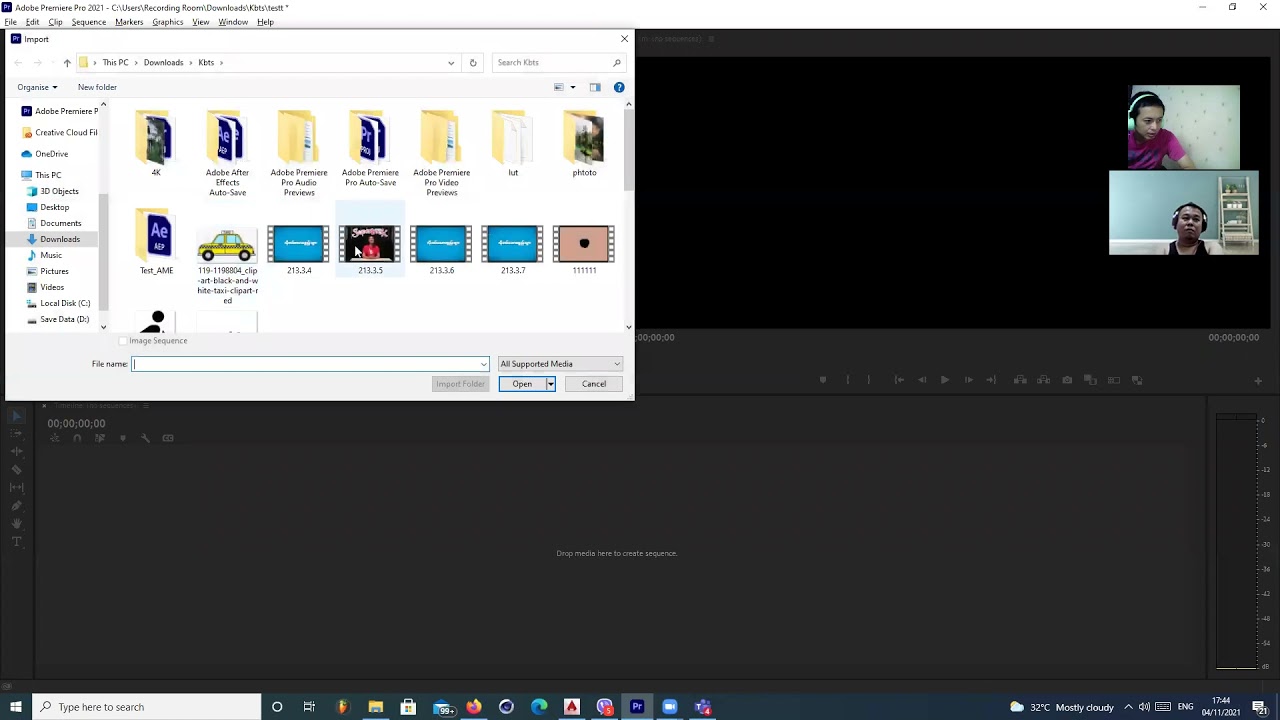Select the Test_AME folder
The height and width of the screenshot is (720, 1280).
(x=156, y=243)
